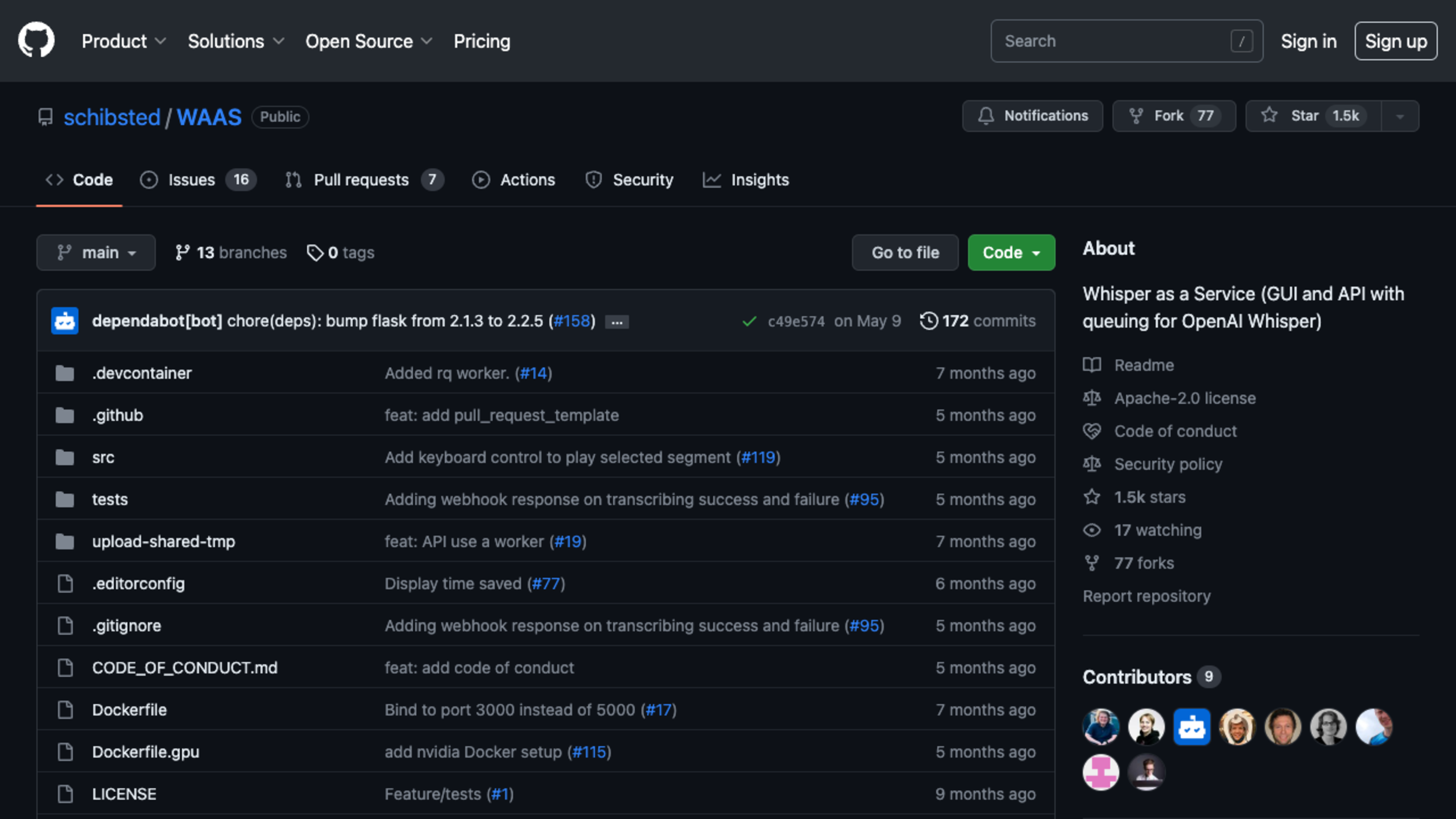Click the slash shortcut icon in search

[1242, 41]
